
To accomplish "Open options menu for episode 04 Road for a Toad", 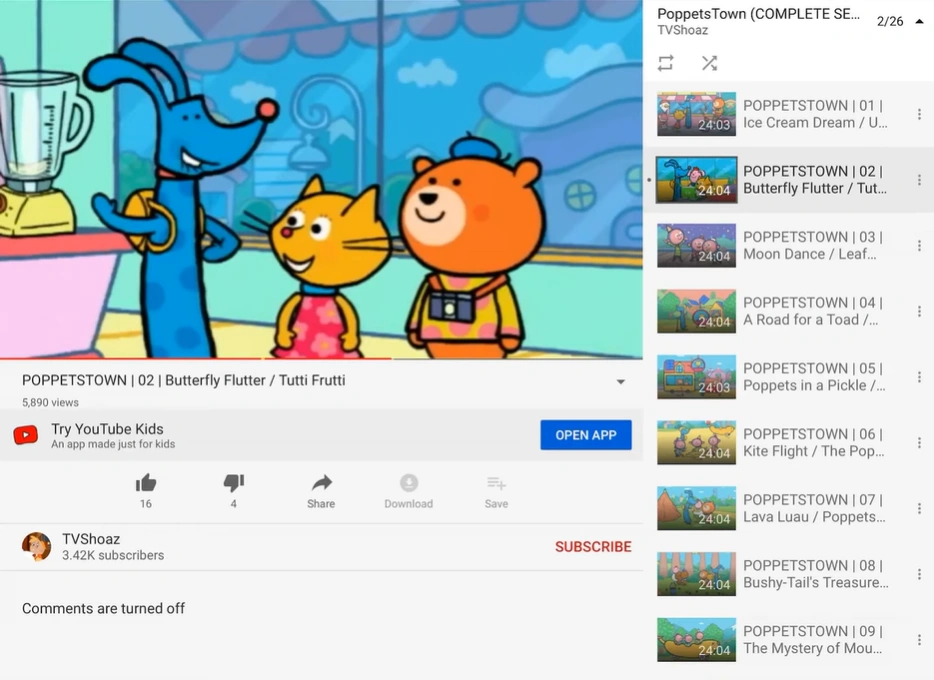I will (919, 311).
